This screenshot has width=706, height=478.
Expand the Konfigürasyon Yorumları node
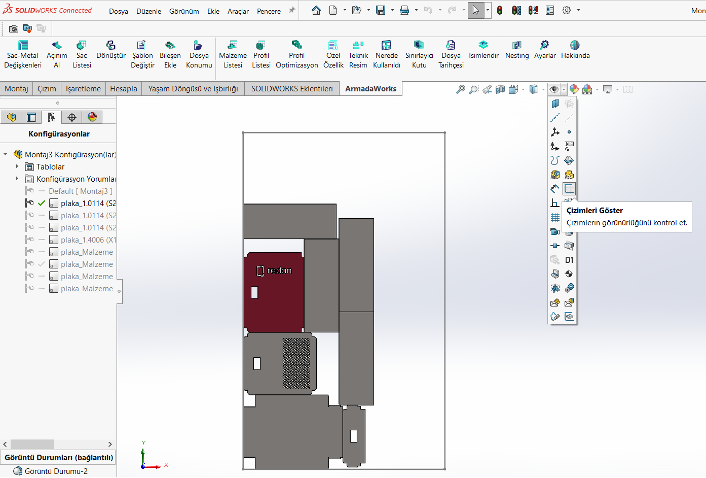point(17,178)
